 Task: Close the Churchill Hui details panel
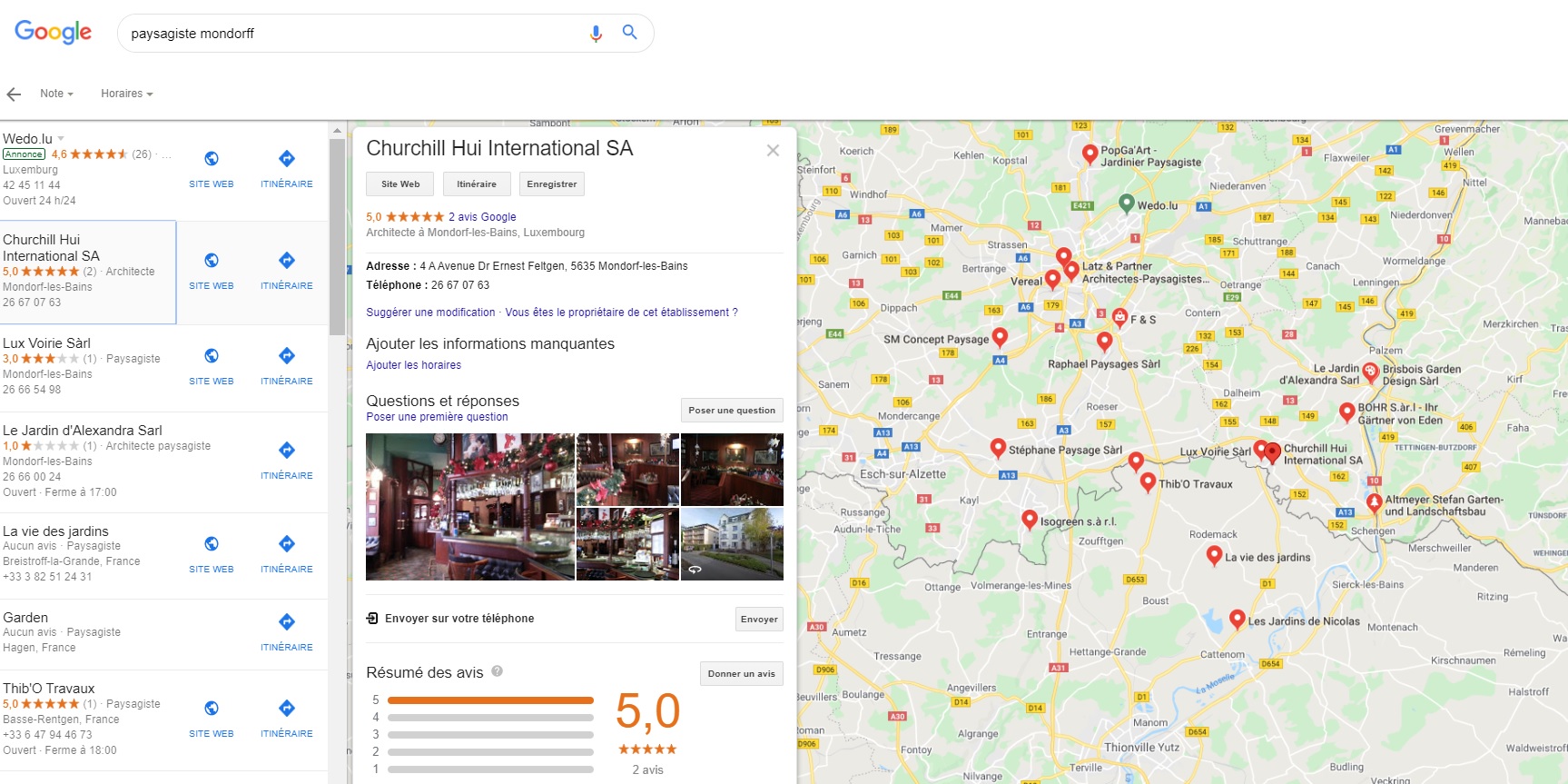tap(773, 151)
